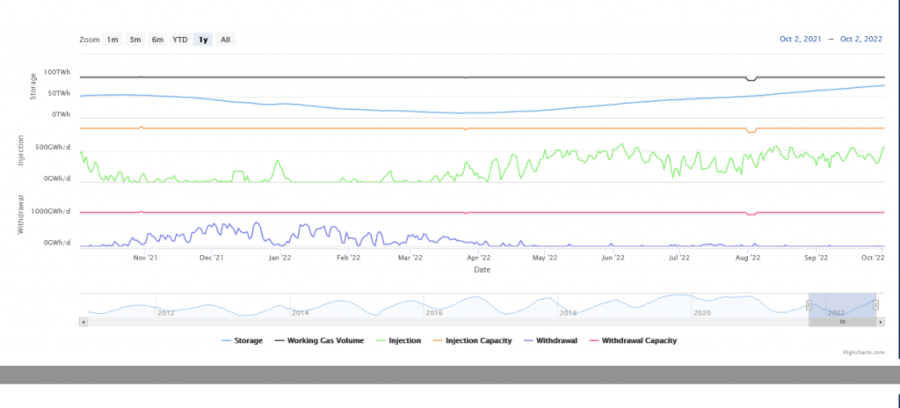This screenshot has height=408, width=900.
Task: Click the Oct 2, 2022 end date
Action: pos(862,40)
